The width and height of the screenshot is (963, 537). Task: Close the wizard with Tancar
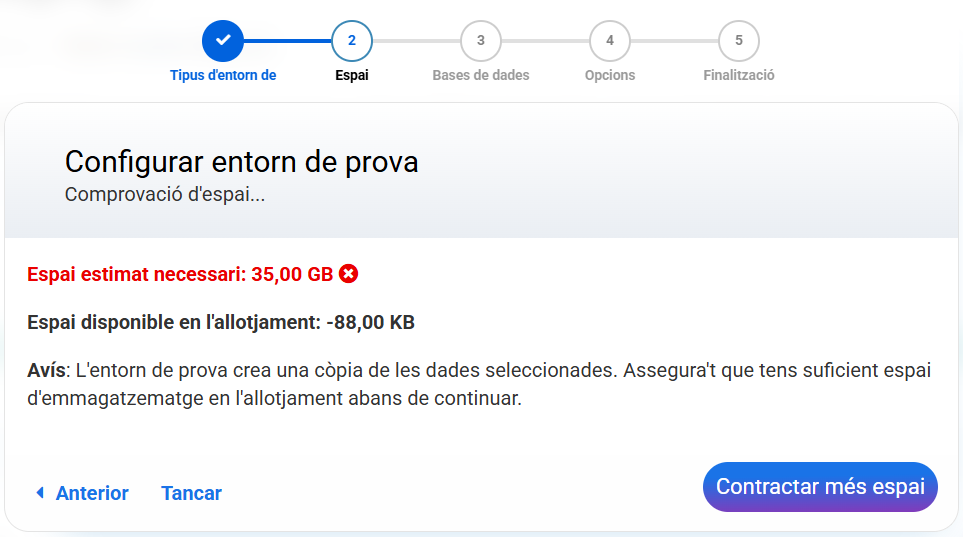191,493
